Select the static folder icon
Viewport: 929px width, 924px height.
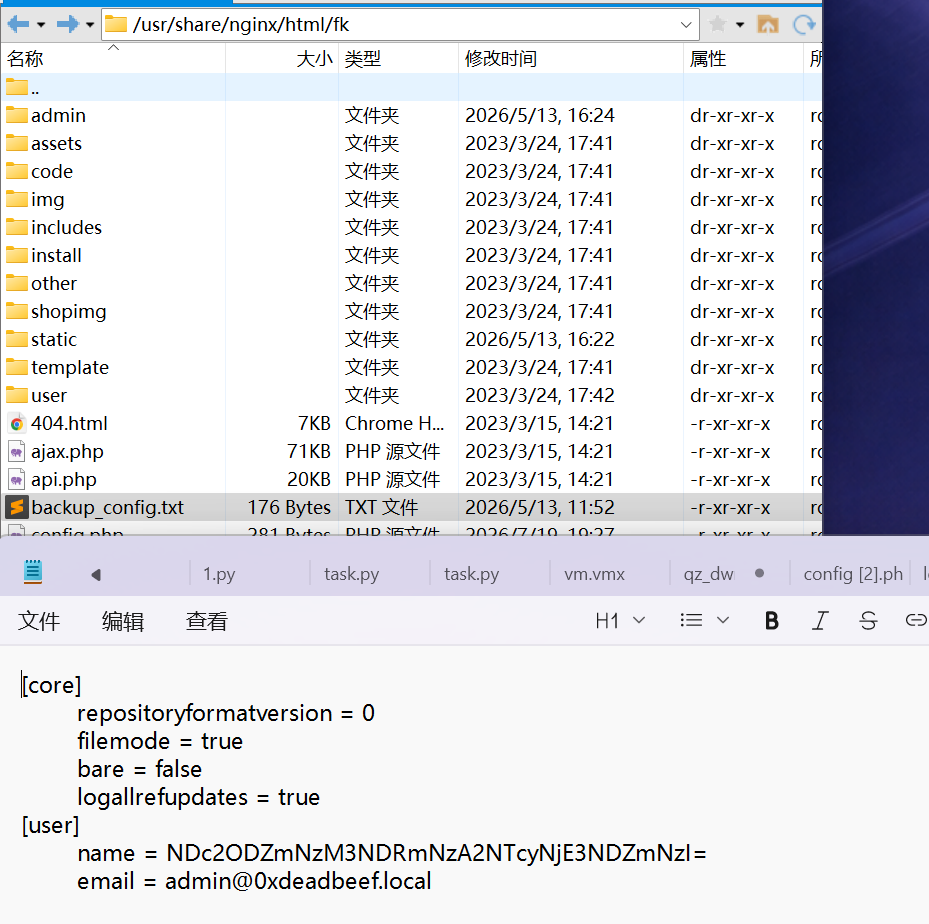tap(17, 339)
